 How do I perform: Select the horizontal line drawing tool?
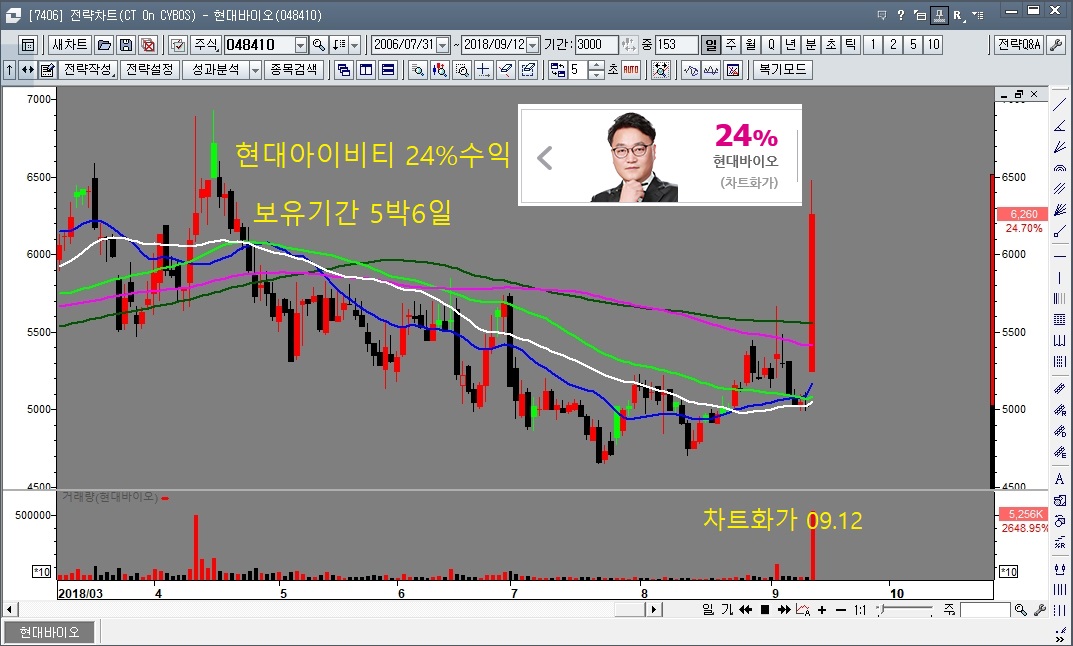click(x=1060, y=256)
